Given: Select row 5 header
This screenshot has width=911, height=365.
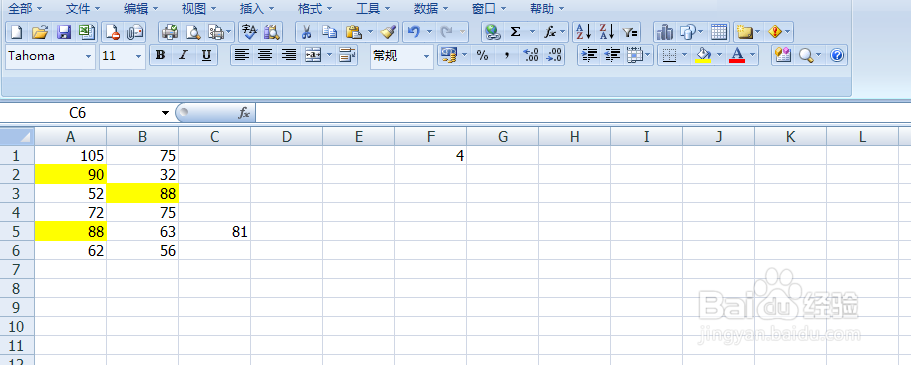Looking at the screenshot, I should [x=17, y=232].
